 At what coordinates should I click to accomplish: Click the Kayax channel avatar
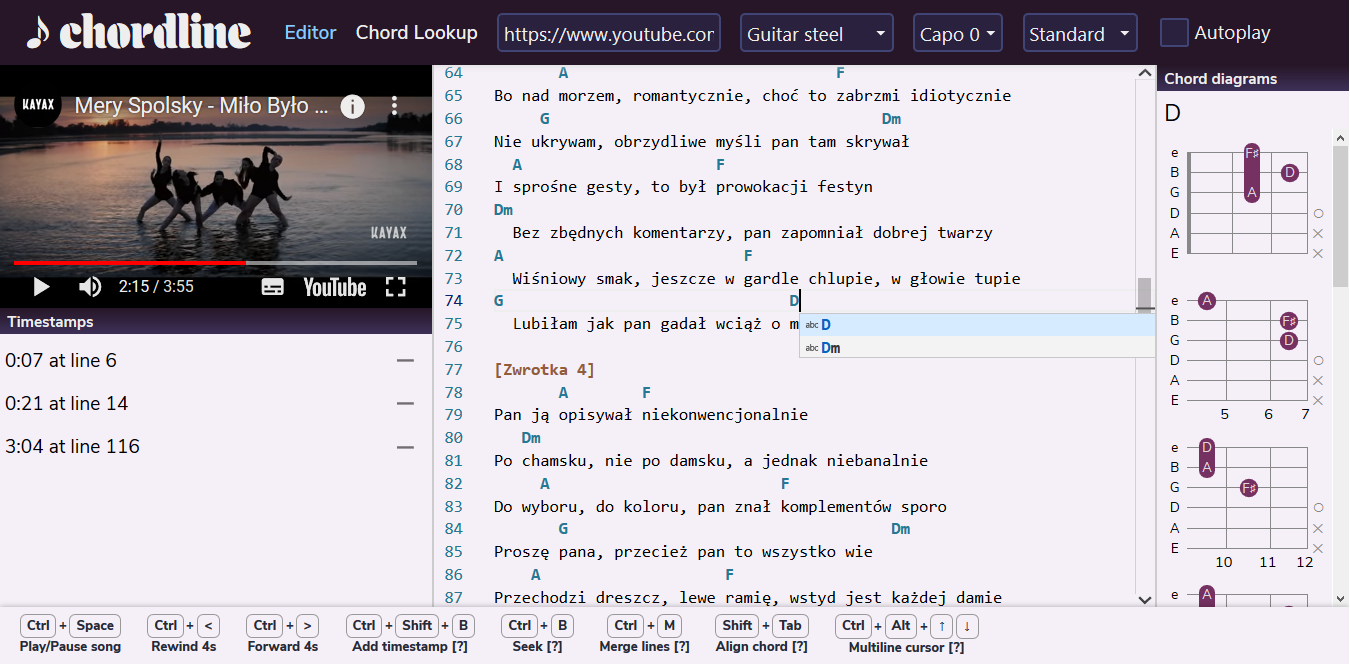click(38, 104)
